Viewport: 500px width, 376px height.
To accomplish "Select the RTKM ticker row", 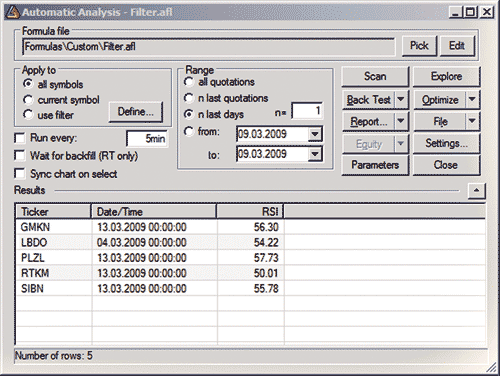I will pos(250,273).
